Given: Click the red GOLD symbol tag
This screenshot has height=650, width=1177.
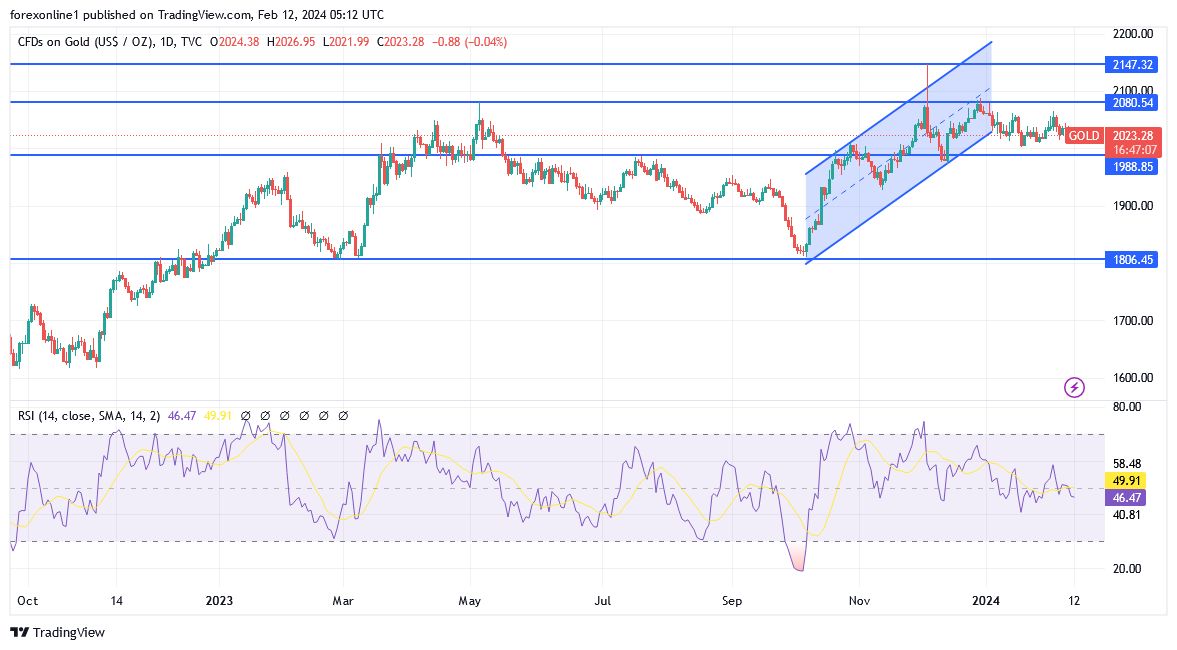Looking at the screenshot, I should pos(1083,136).
